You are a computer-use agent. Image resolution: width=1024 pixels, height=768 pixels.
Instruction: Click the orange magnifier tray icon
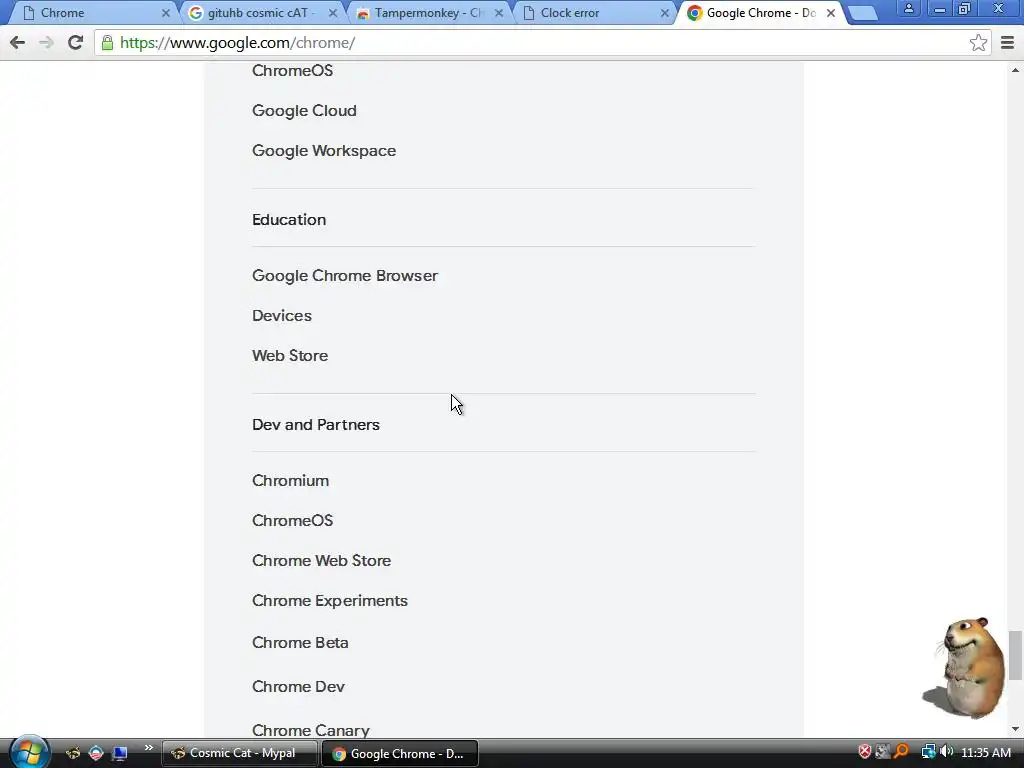(x=901, y=752)
